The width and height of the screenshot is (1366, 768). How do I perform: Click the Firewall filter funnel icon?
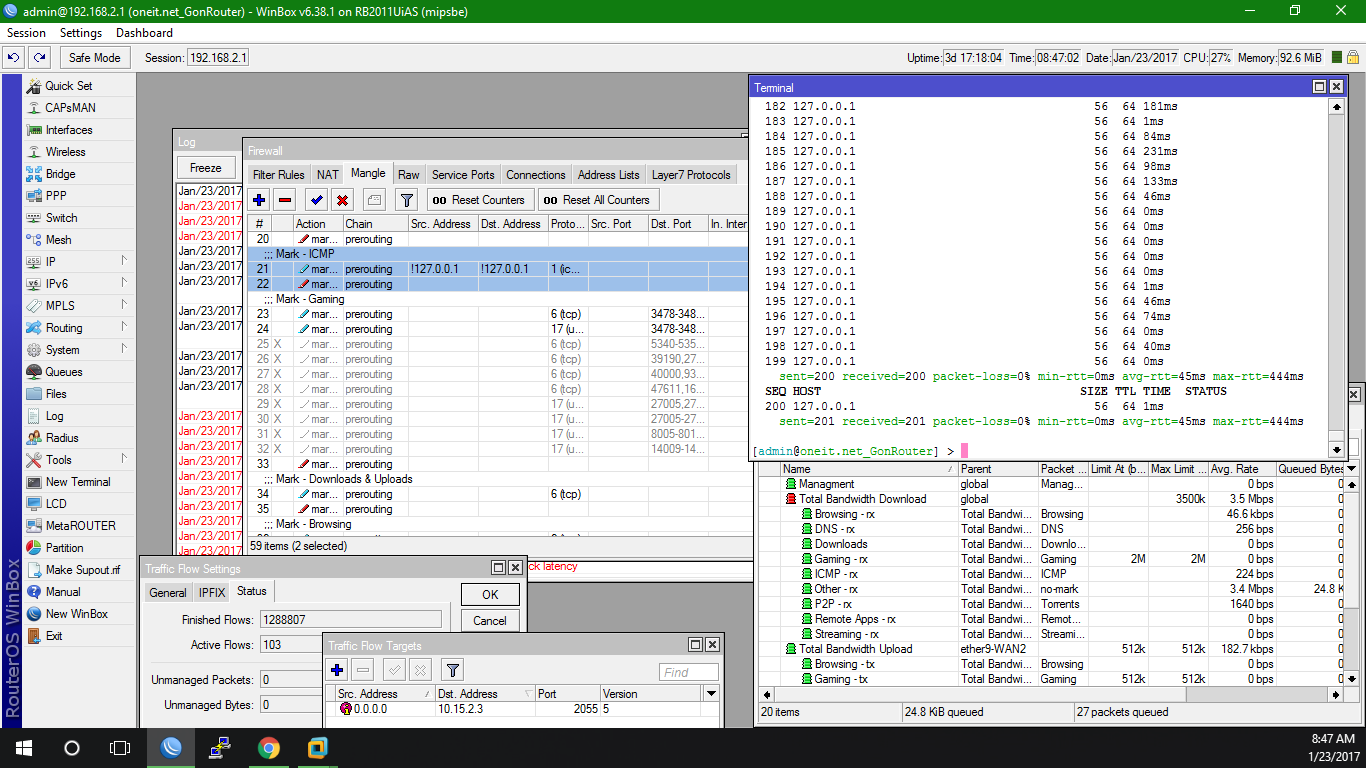click(406, 200)
